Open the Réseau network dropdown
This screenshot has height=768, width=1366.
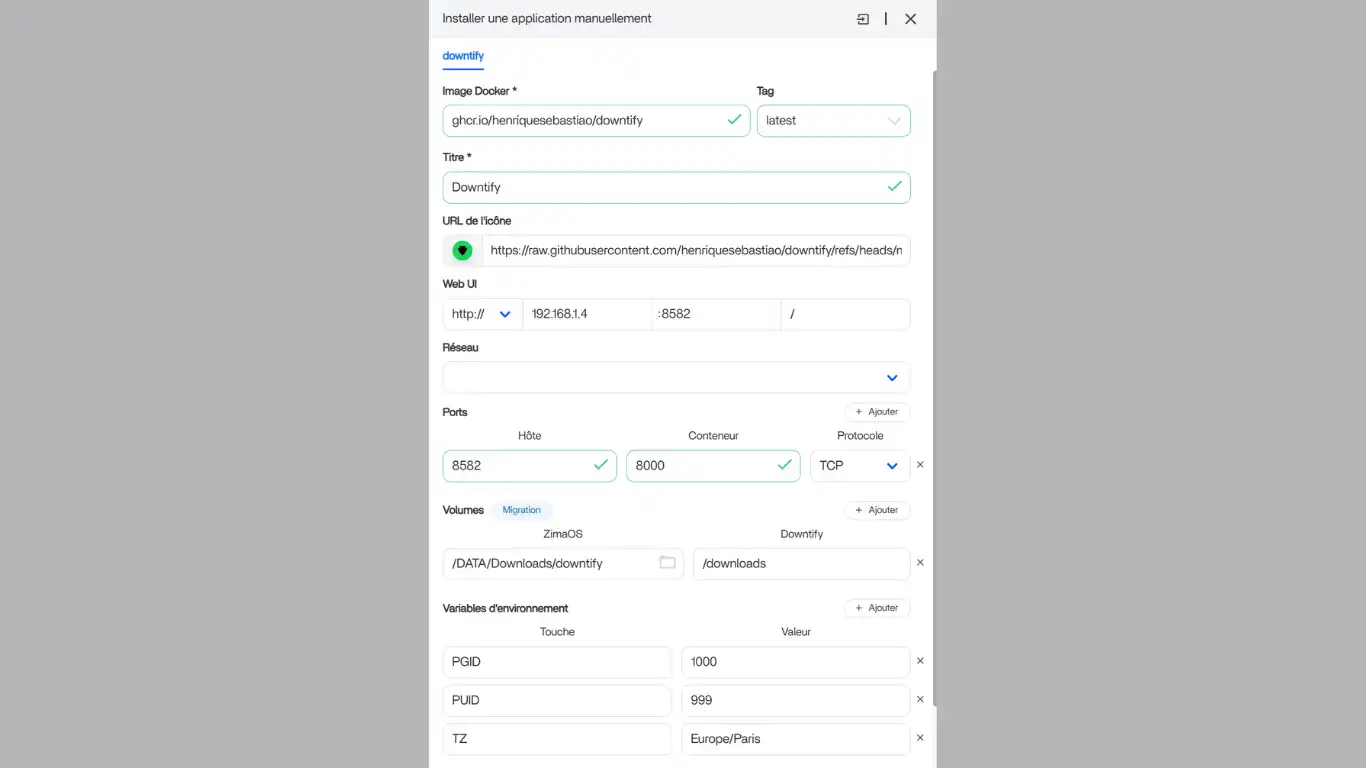pos(676,378)
